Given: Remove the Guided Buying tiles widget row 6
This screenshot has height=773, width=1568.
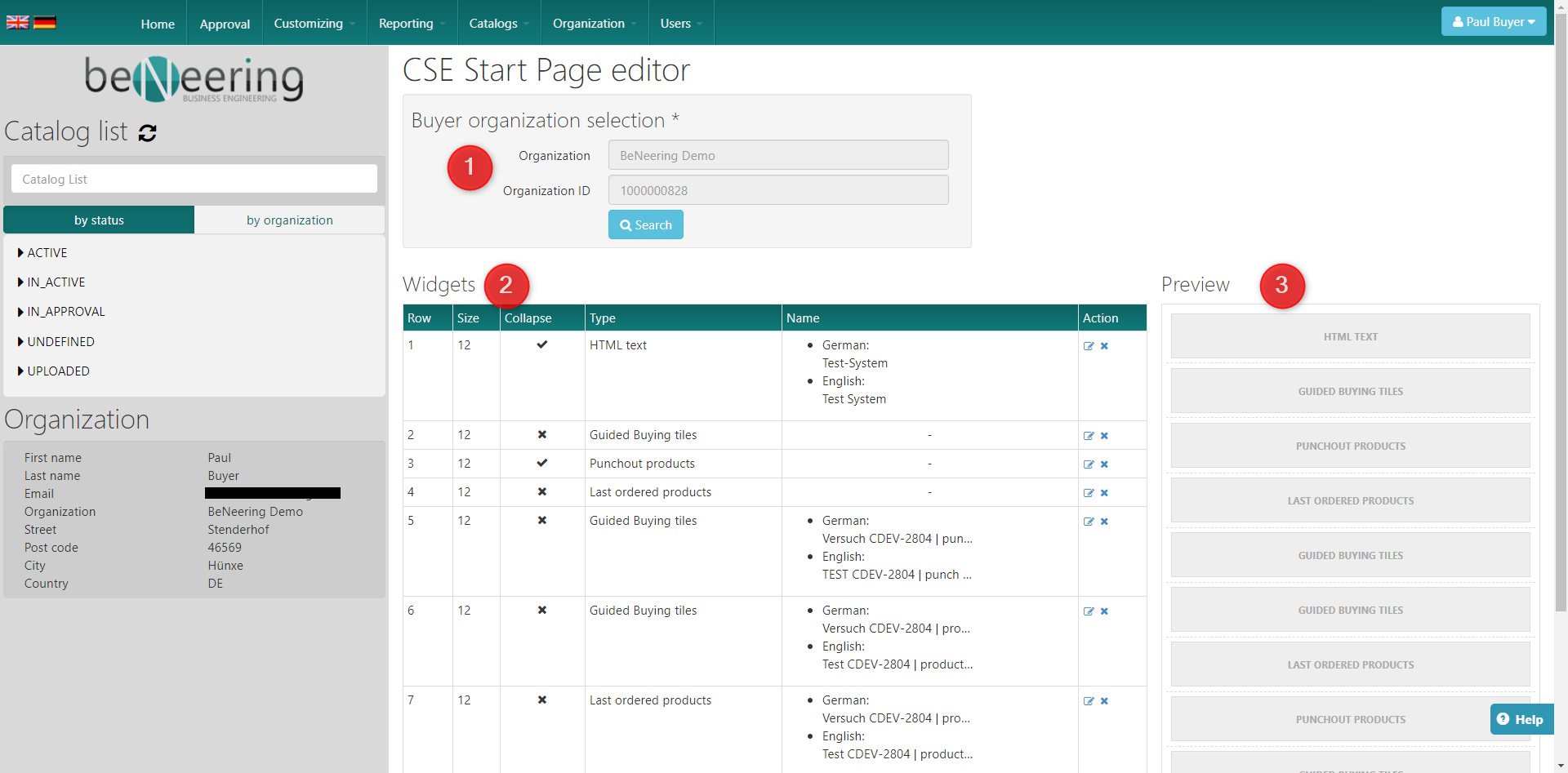Looking at the screenshot, I should (x=1104, y=611).
